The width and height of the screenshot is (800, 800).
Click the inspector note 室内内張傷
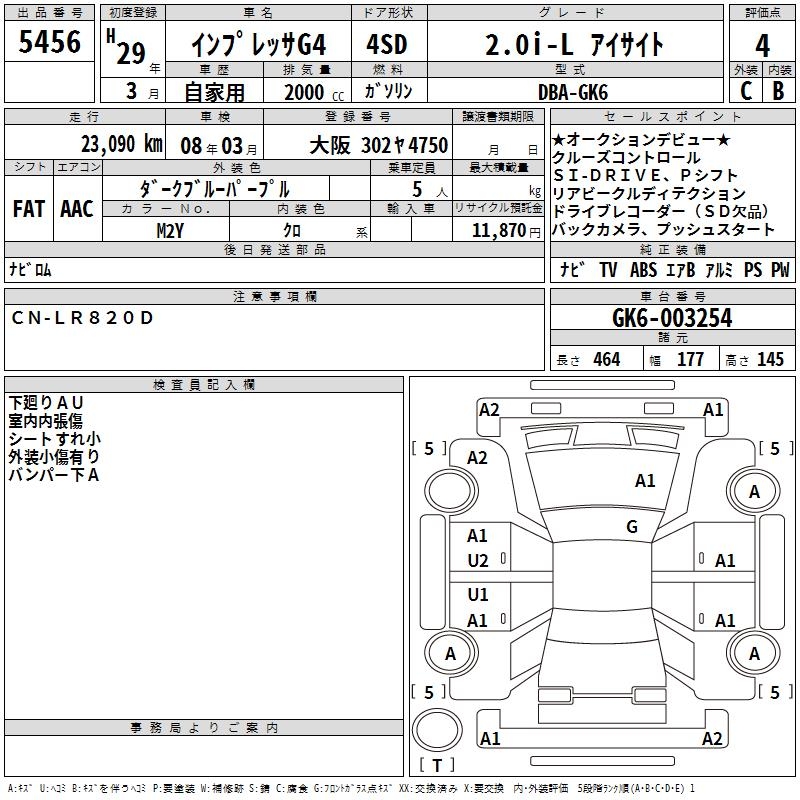(x=45, y=421)
